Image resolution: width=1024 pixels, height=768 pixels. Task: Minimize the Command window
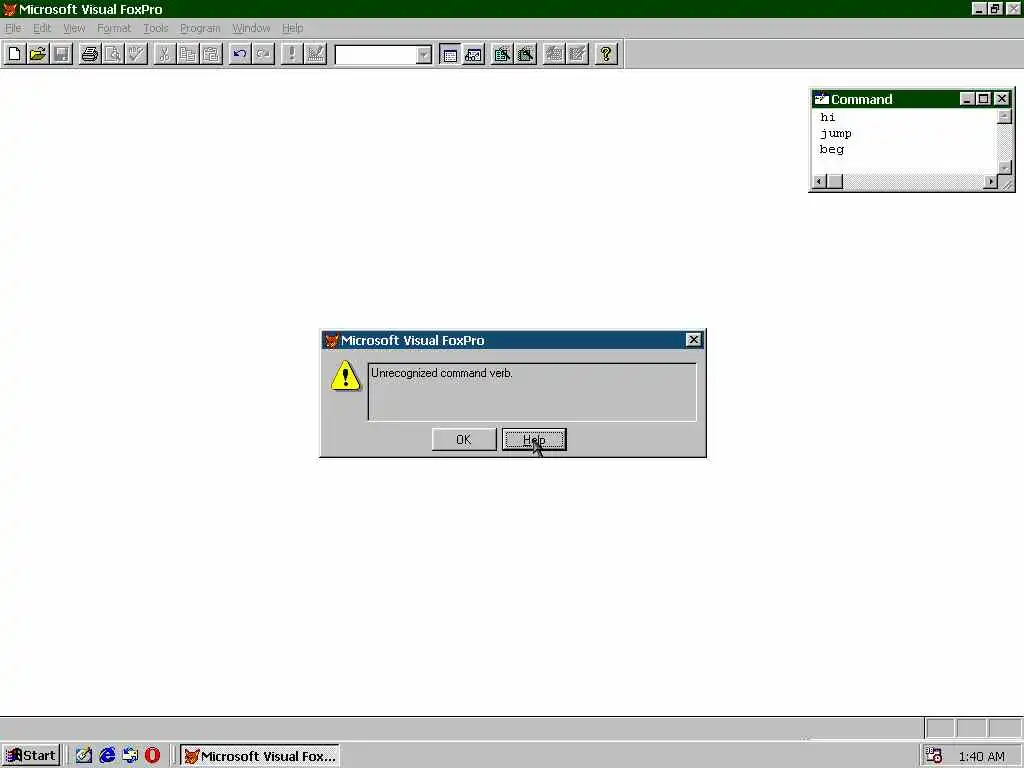[x=967, y=99]
